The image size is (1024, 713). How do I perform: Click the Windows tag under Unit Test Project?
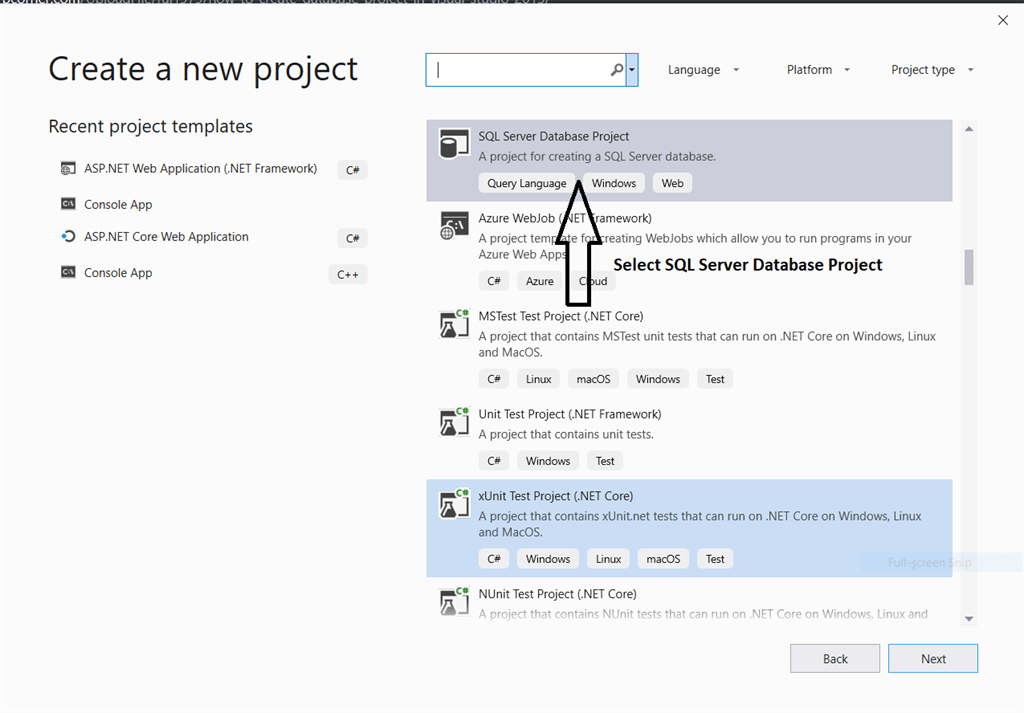[x=547, y=461]
